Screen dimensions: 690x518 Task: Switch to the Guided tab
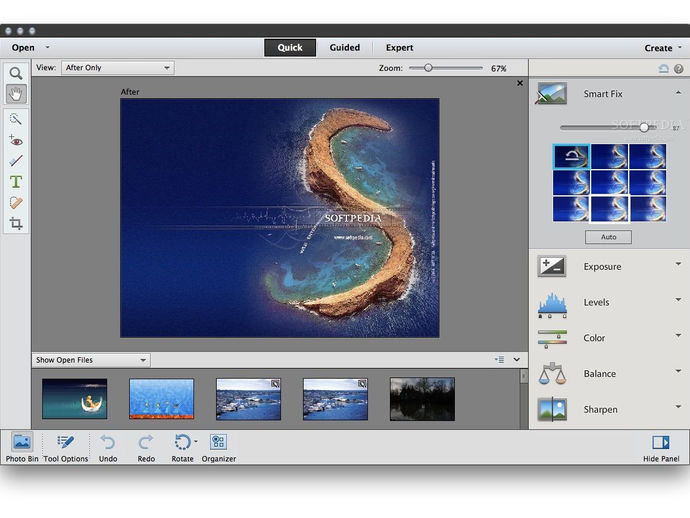(345, 48)
